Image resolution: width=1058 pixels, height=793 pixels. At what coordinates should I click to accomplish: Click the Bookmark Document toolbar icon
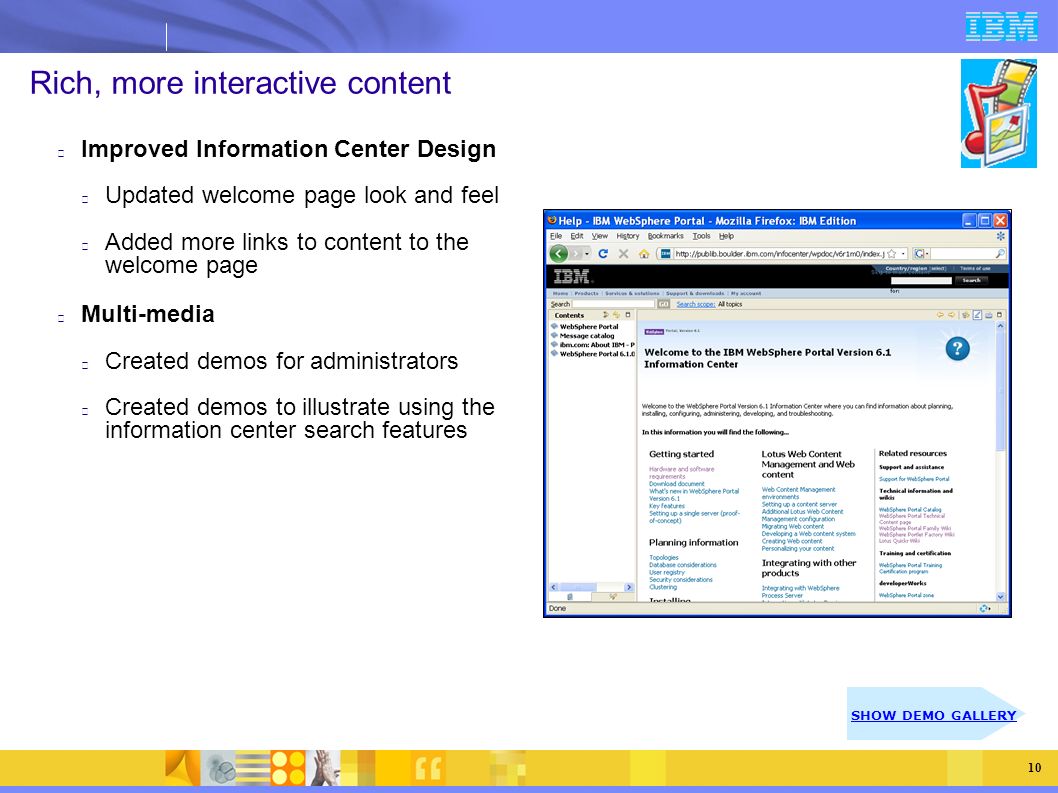click(x=977, y=315)
